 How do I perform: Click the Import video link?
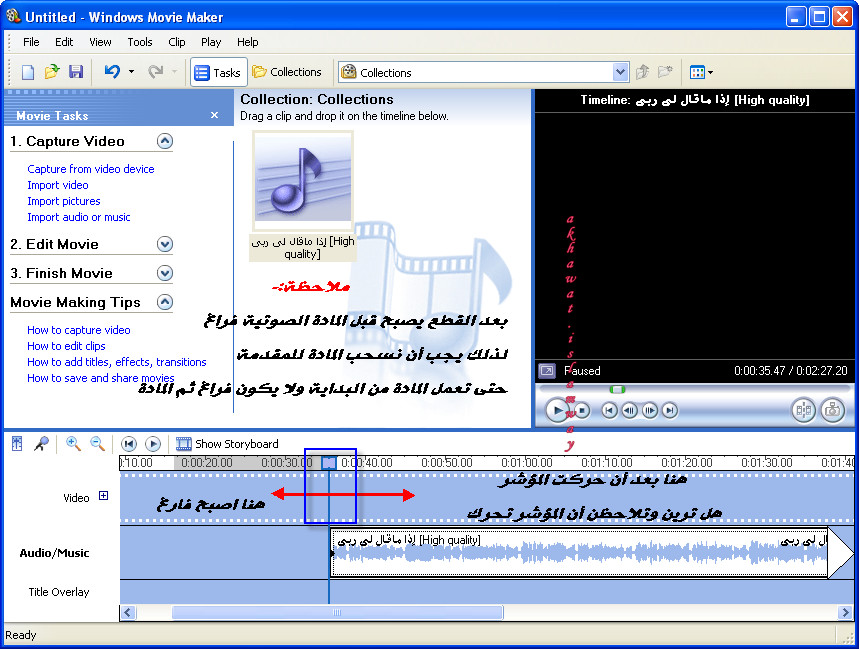[58, 185]
